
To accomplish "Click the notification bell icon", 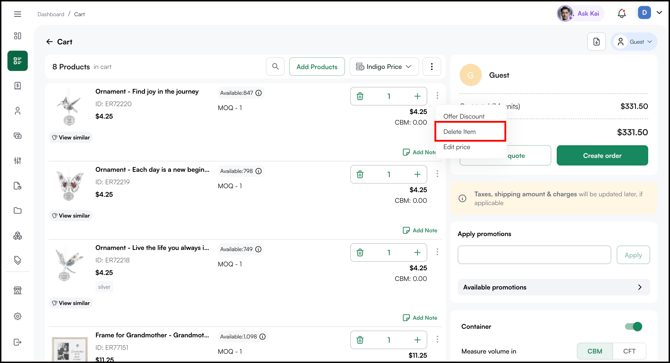I will [x=622, y=14].
